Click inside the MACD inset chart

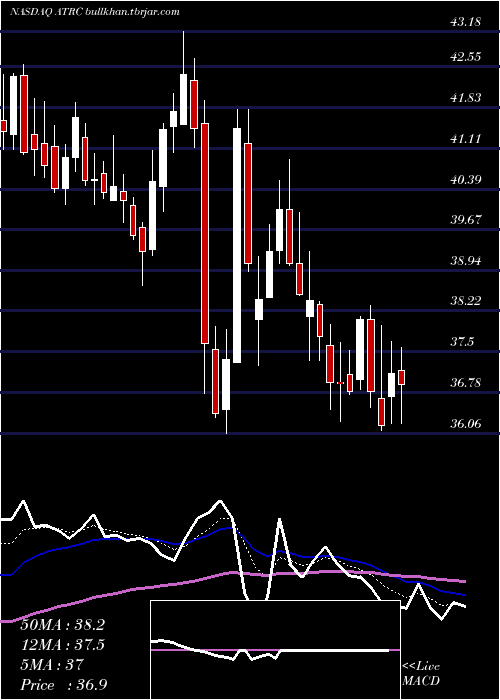point(275,650)
